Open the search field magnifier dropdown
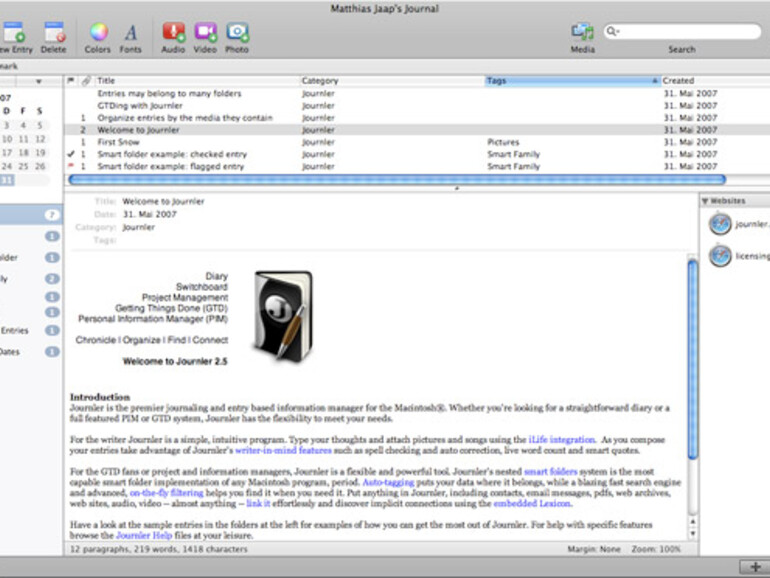 610,32
